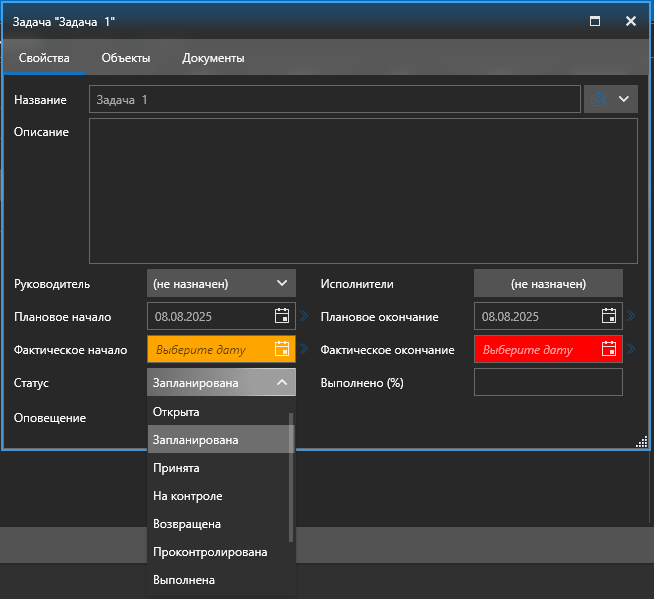This screenshot has height=599, width=654.
Task: Click double arrow beside Плановое окончание
Action: 631,316
